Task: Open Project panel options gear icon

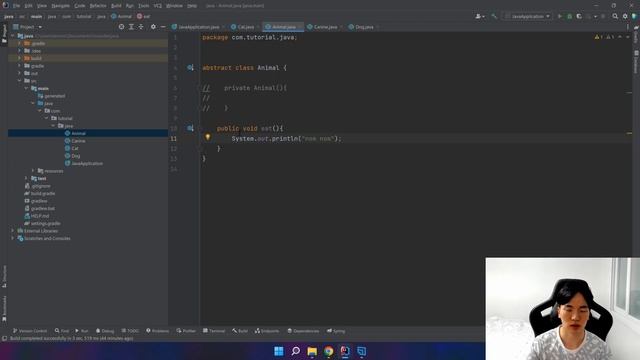Action: tap(153, 27)
